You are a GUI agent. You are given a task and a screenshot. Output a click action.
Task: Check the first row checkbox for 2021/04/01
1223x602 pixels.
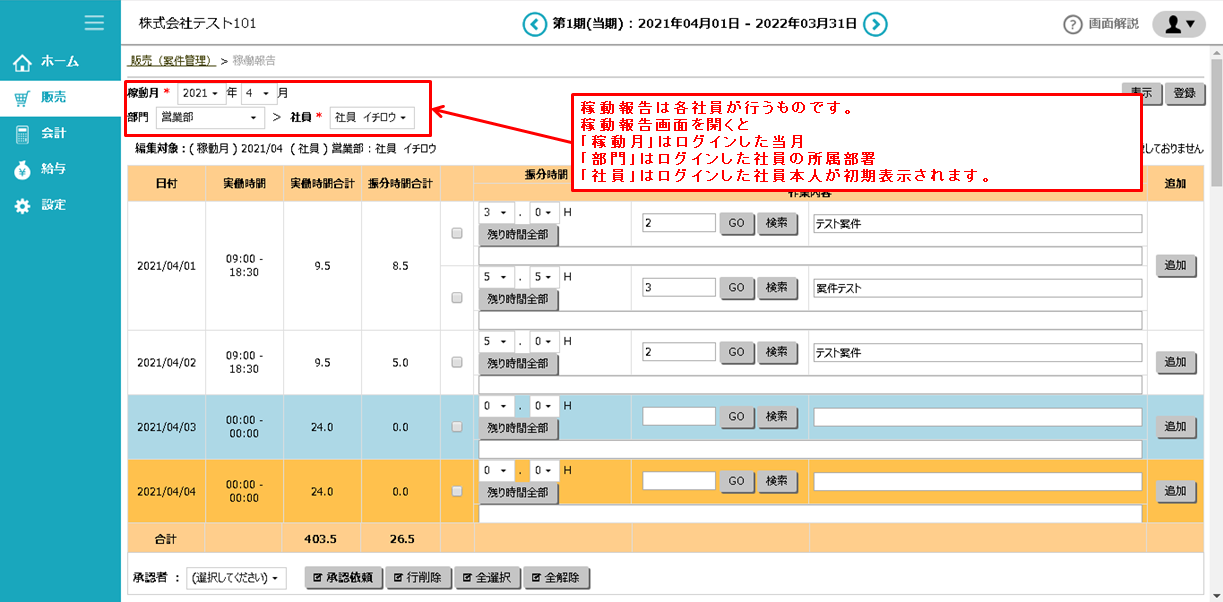click(x=457, y=233)
